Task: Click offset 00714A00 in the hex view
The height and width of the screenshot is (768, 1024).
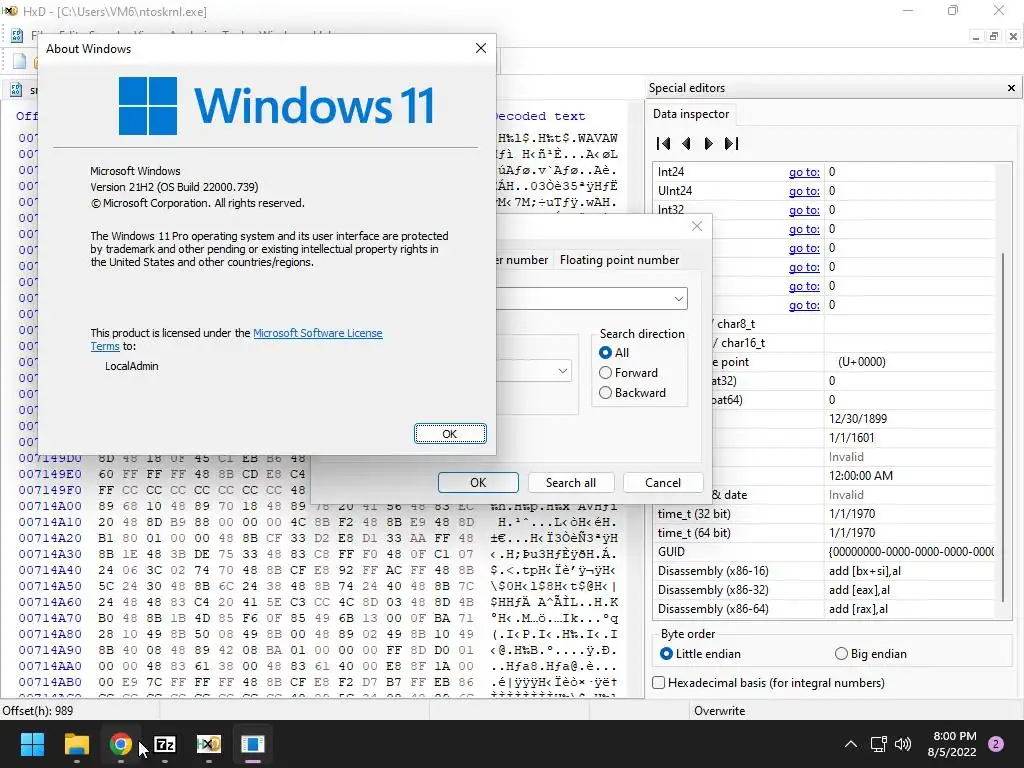Action: click(x=50, y=506)
